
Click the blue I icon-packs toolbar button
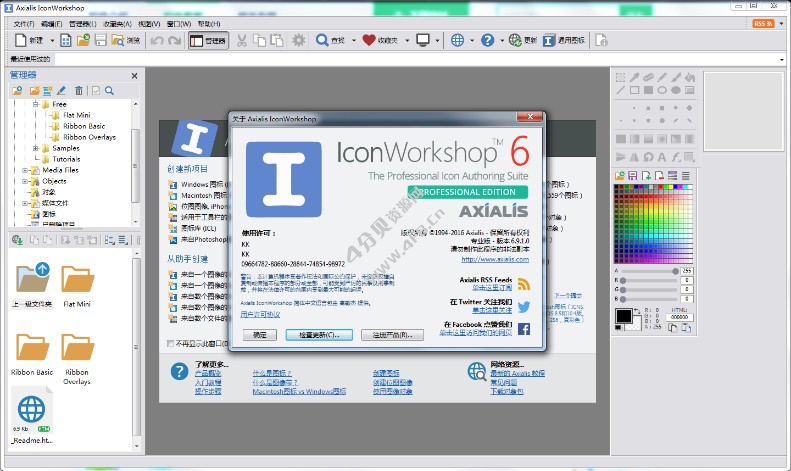[549, 40]
